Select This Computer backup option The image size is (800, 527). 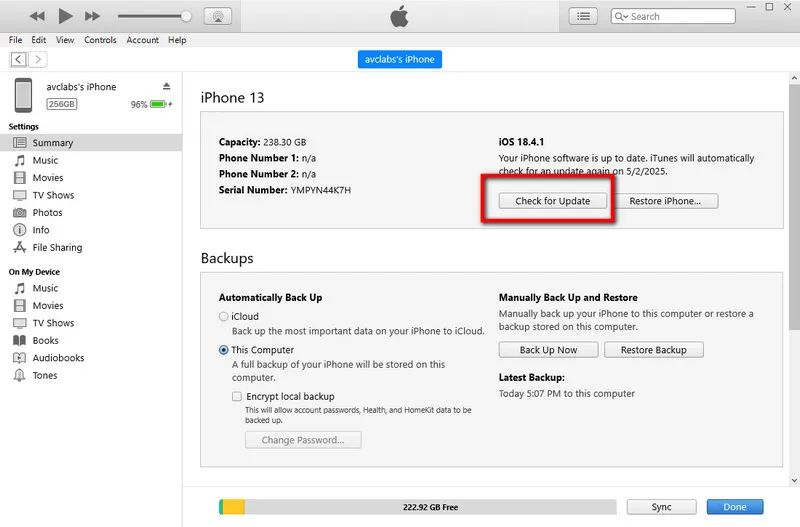[224, 350]
